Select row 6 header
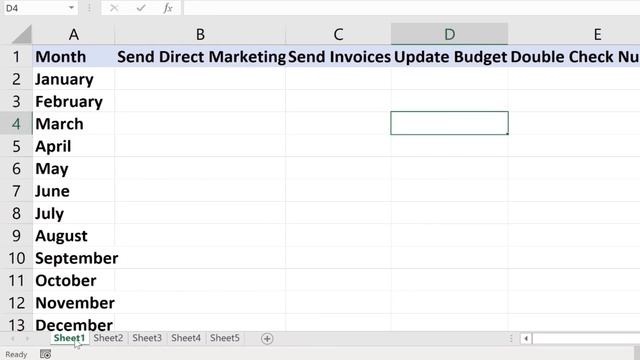This screenshot has height=360, width=640. (16, 169)
